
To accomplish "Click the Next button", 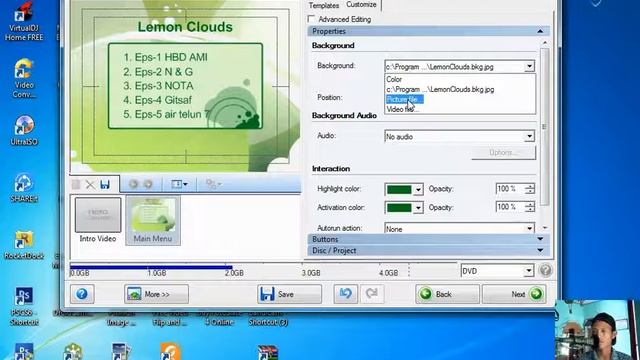I will pos(514,294).
